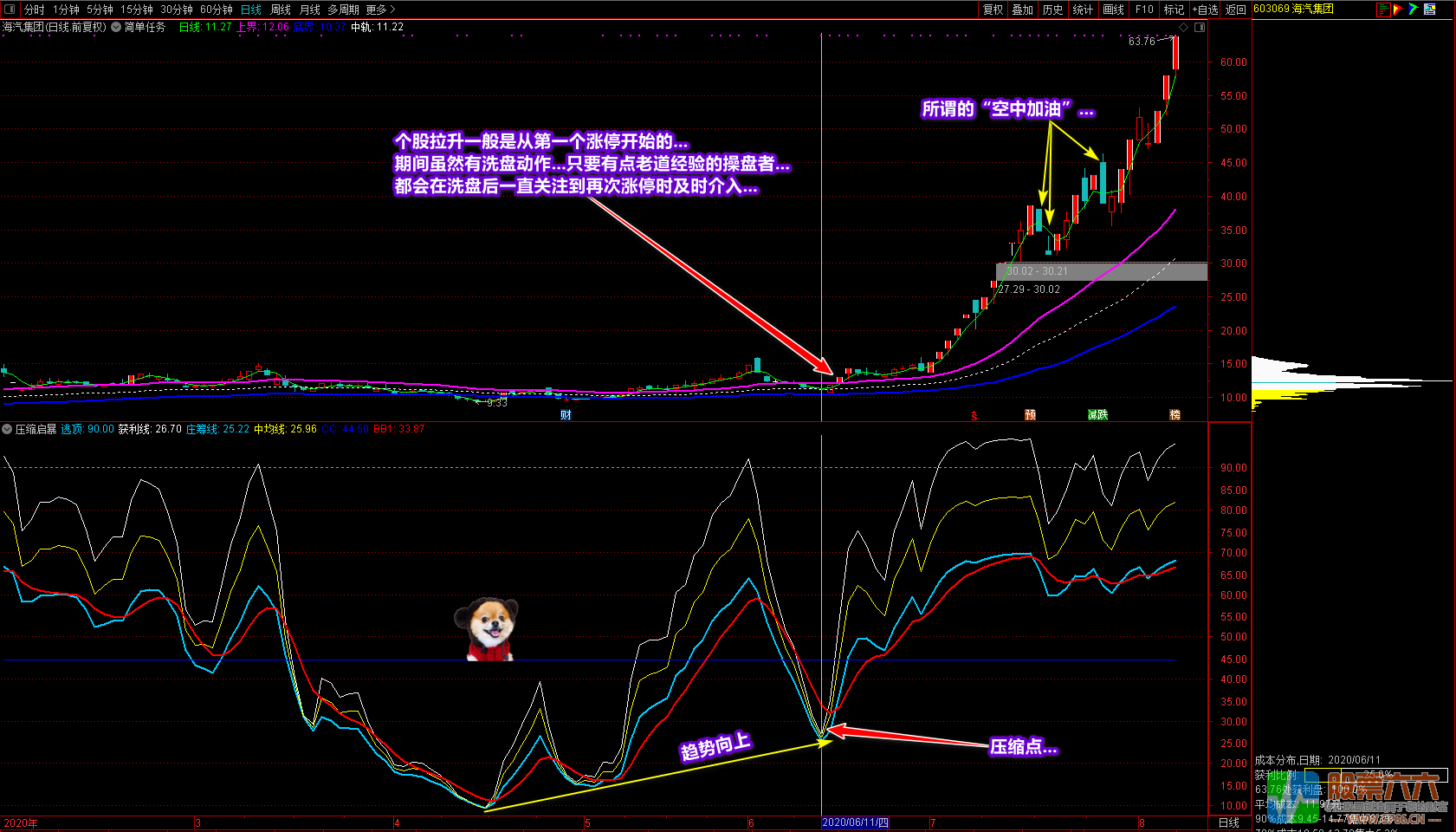
Task: Click the 减跌 event marker on the chart
Action: coord(1097,415)
